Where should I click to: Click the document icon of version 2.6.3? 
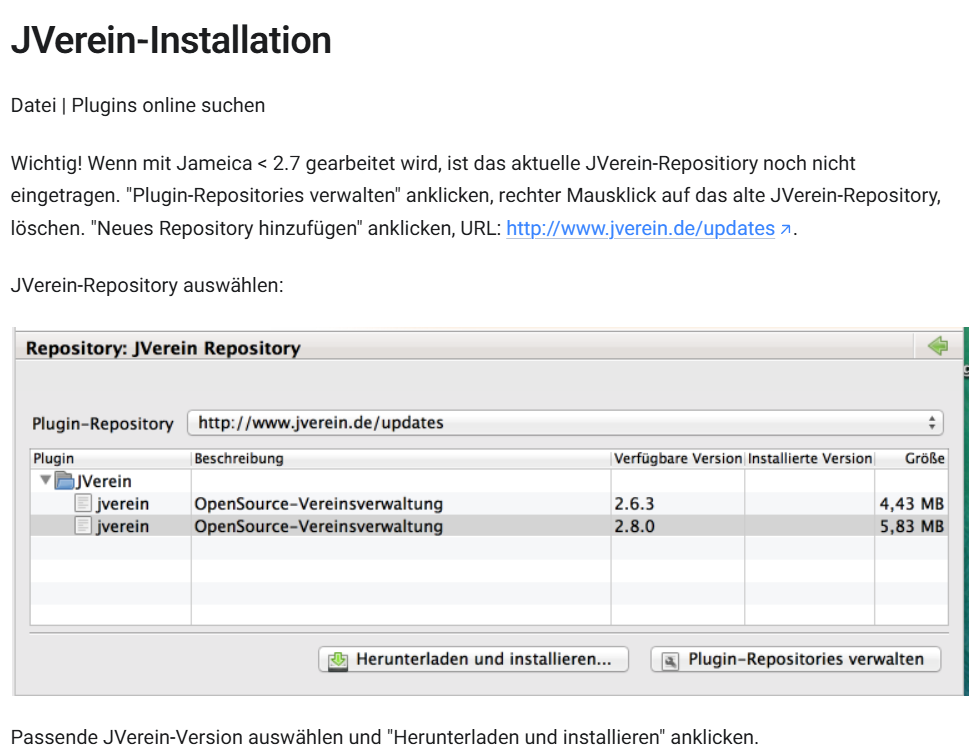84,503
